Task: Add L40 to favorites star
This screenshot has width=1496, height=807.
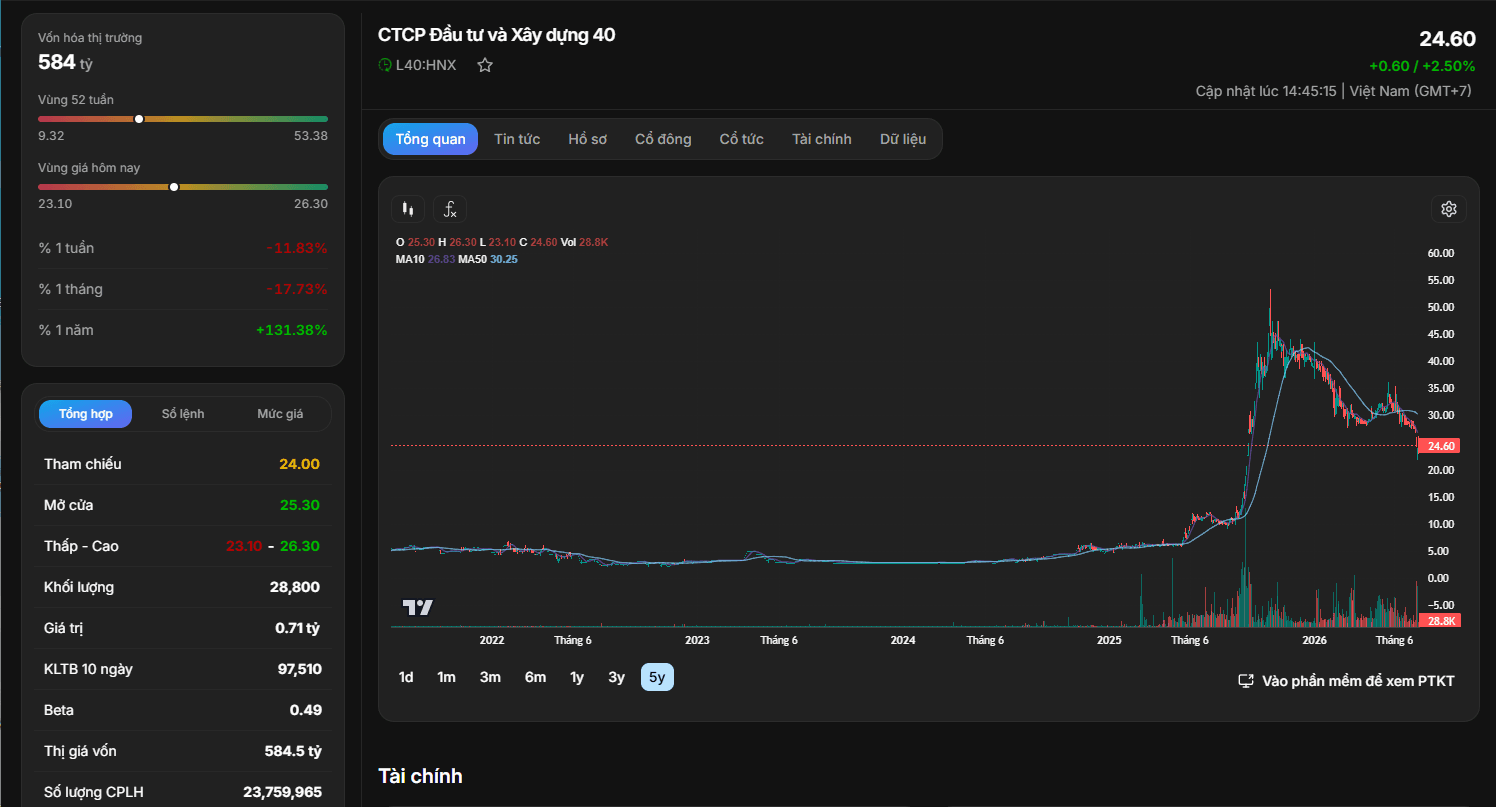Action: point(485,65)
